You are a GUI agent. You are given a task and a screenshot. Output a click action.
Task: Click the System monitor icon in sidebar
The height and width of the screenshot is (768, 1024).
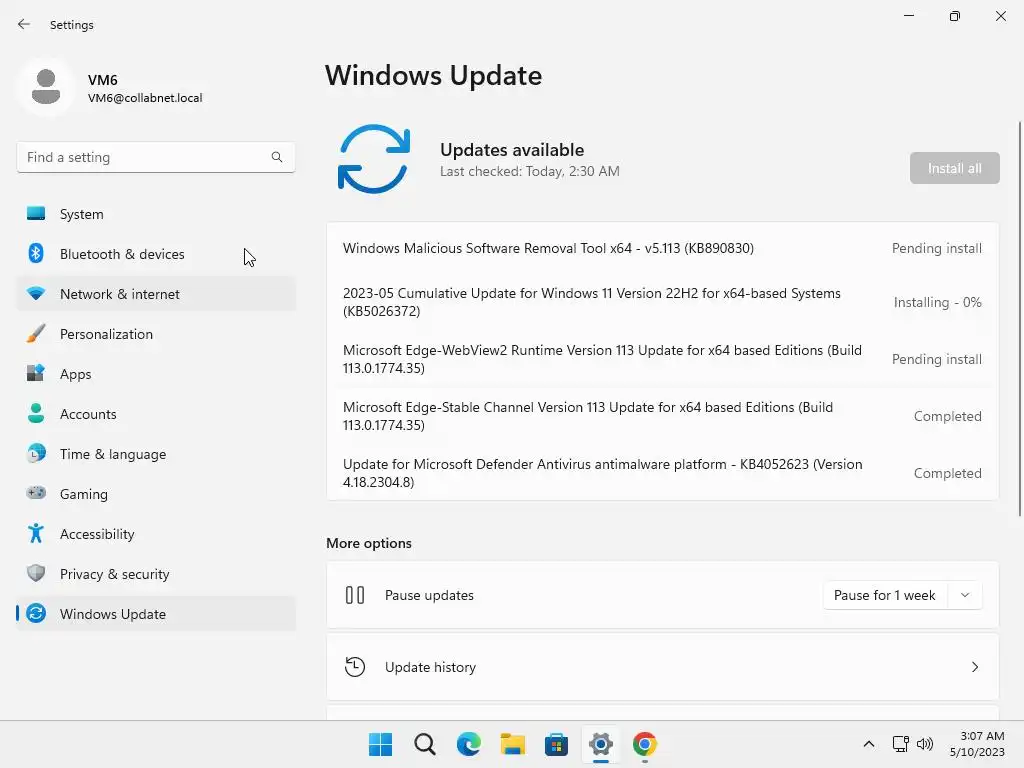(x=36, y=214)
